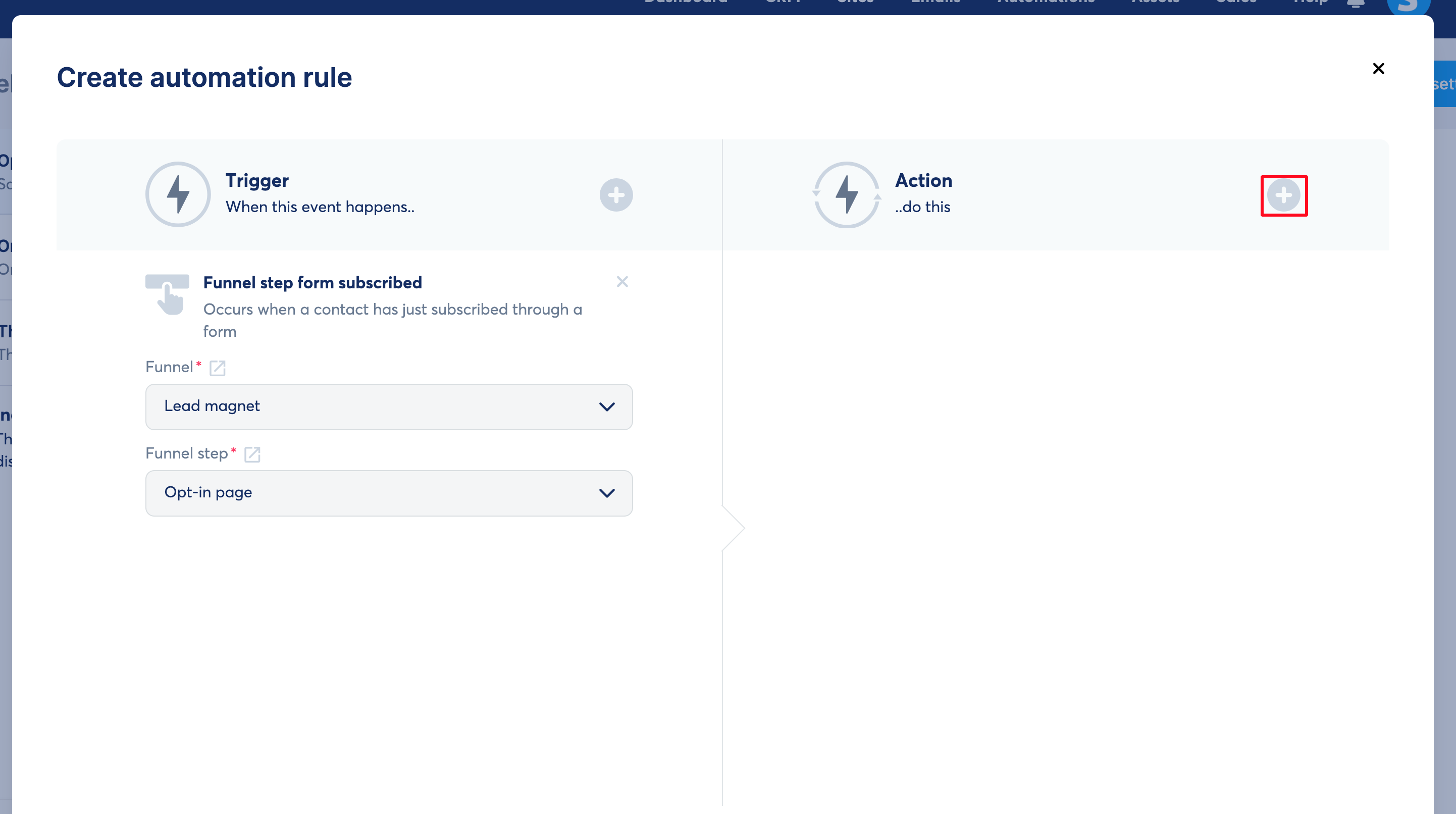Click the 'When this event happens..' text
The width and height of the screenshot is (1456, 814).
coord(320,207)
